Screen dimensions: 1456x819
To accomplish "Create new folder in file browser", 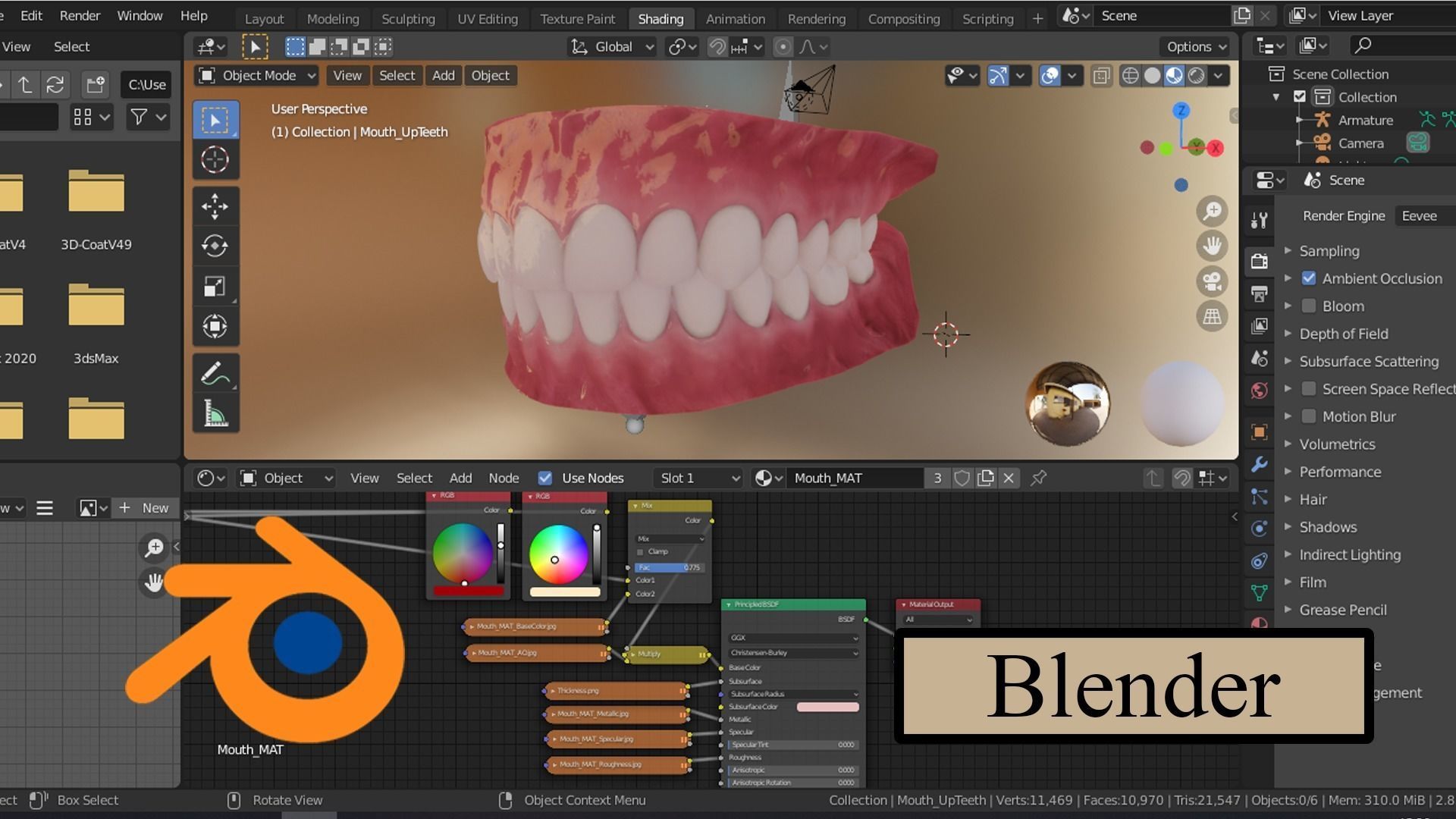I will click(x=96, y=85).
